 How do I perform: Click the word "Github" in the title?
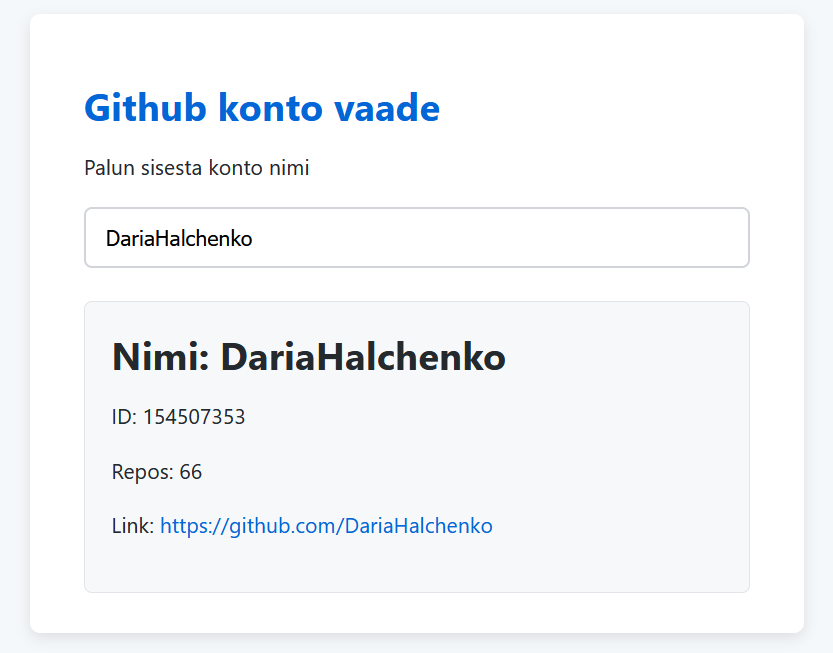(x=145, y=108)
